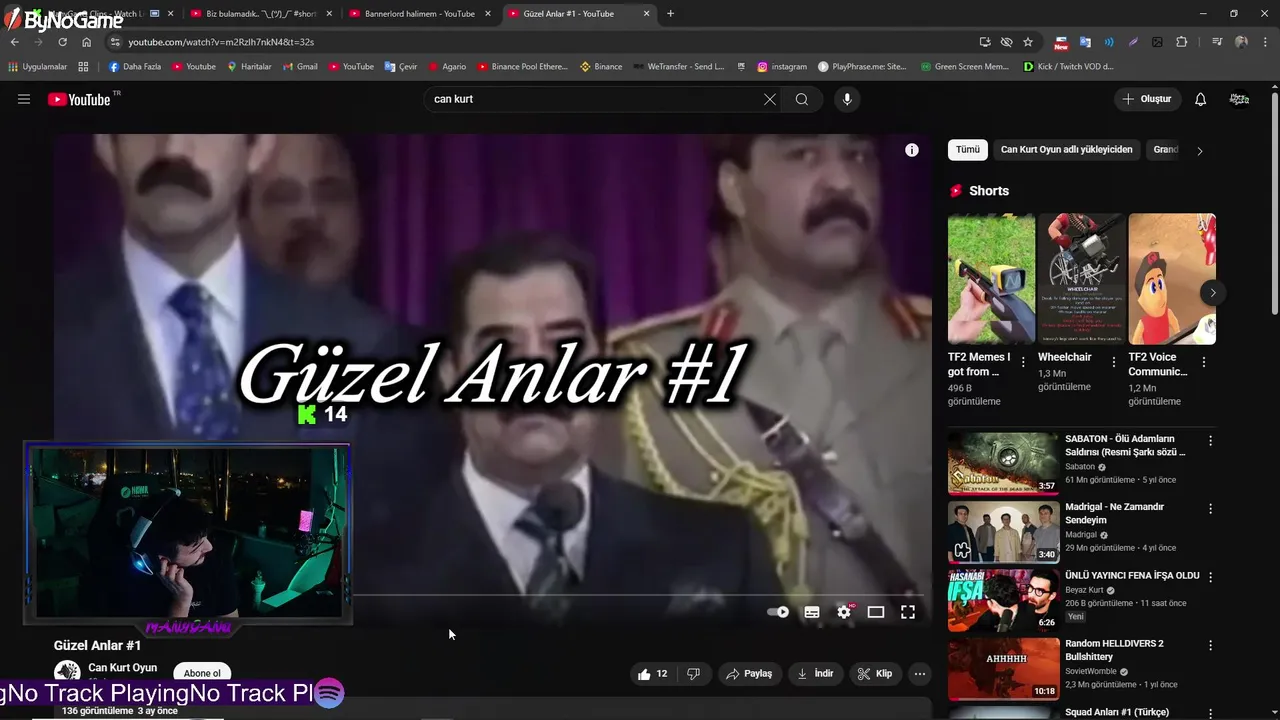The width and height of the screenshot is (1280, 720).
Task: Start voice search with the microphone icon
Action: click(x=847, y=99)
